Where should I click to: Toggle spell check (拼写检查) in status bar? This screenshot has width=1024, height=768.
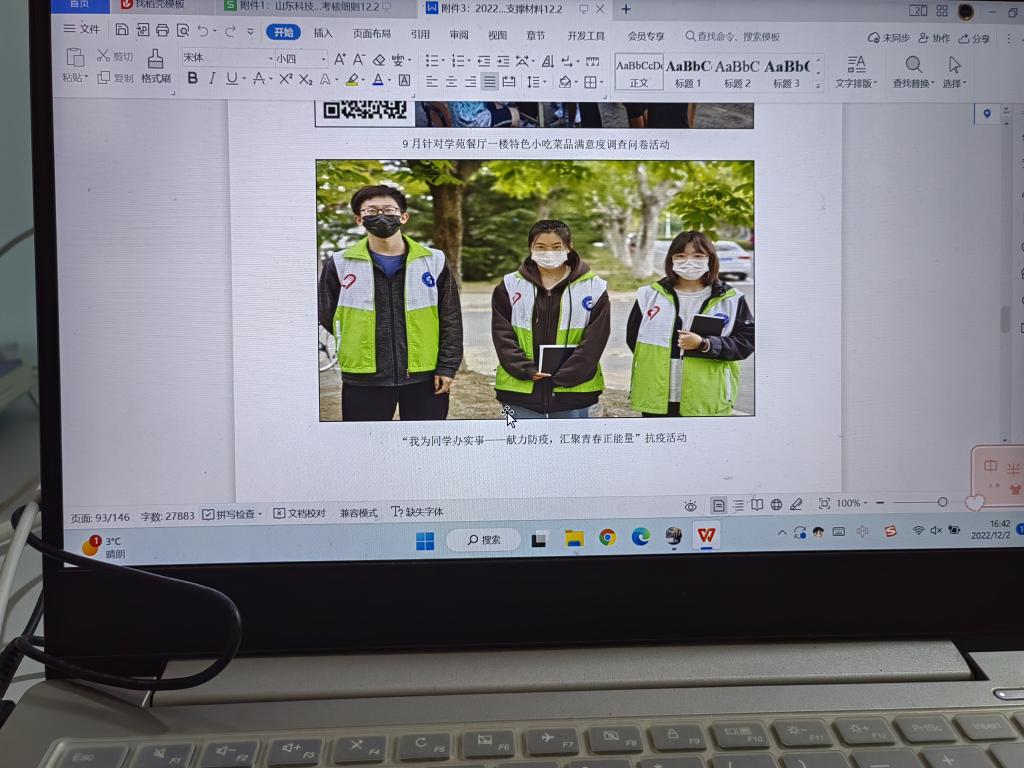point(232,513)
